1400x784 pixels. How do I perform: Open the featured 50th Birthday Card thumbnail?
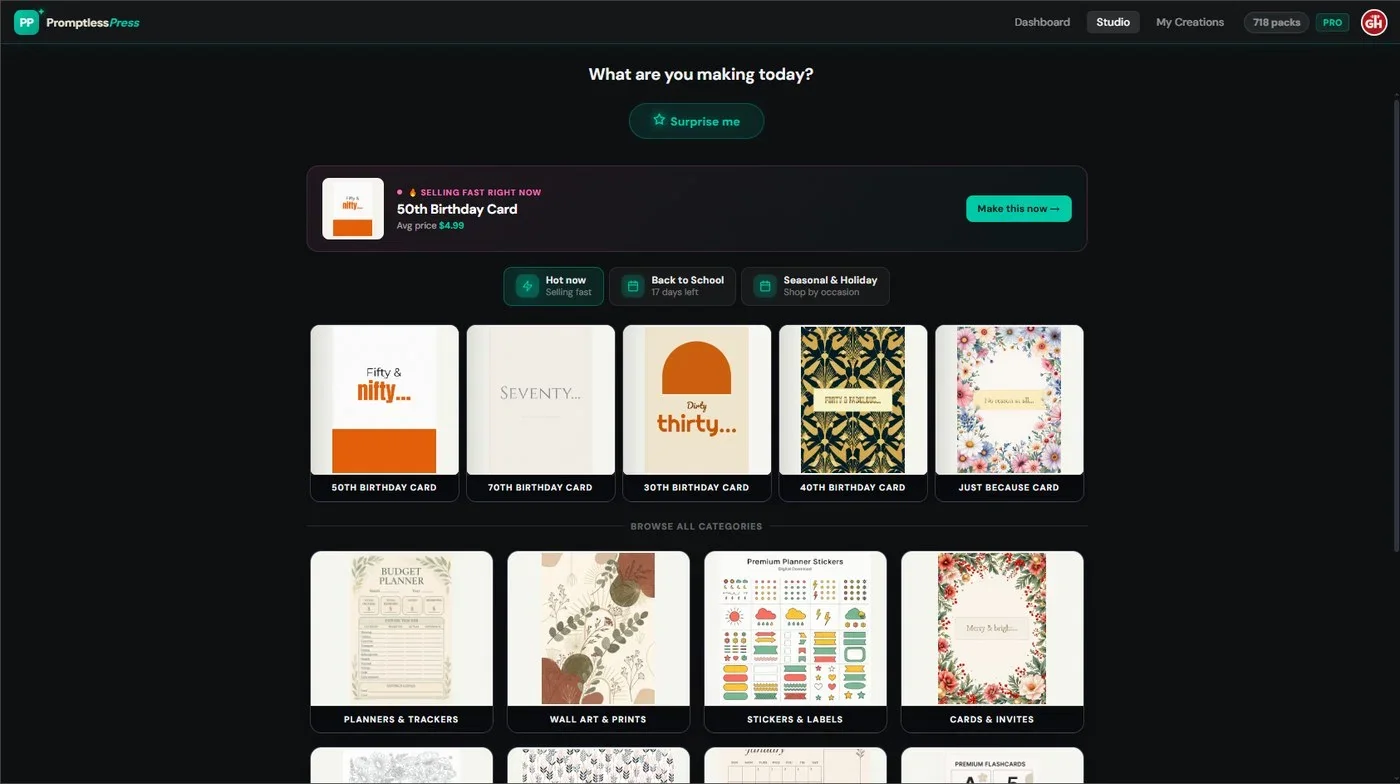coord(353,209)
